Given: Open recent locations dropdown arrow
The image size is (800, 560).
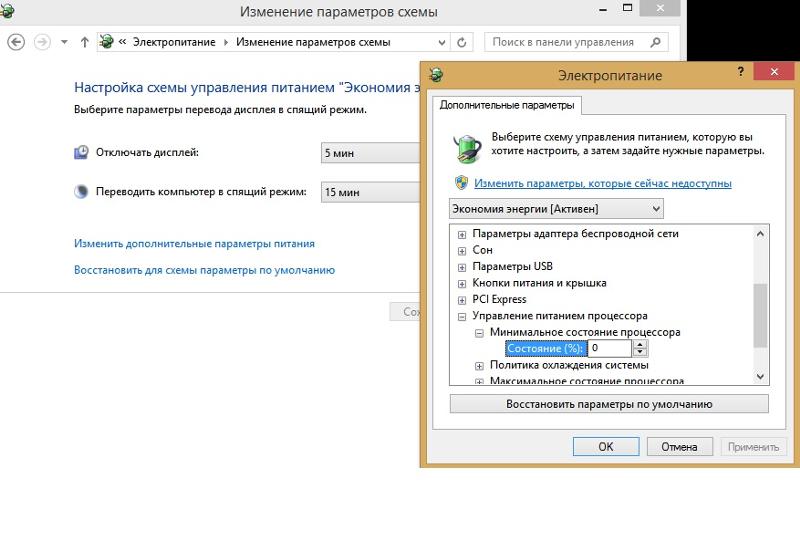Looking at the screenshot, I should [x=64, y=42].
